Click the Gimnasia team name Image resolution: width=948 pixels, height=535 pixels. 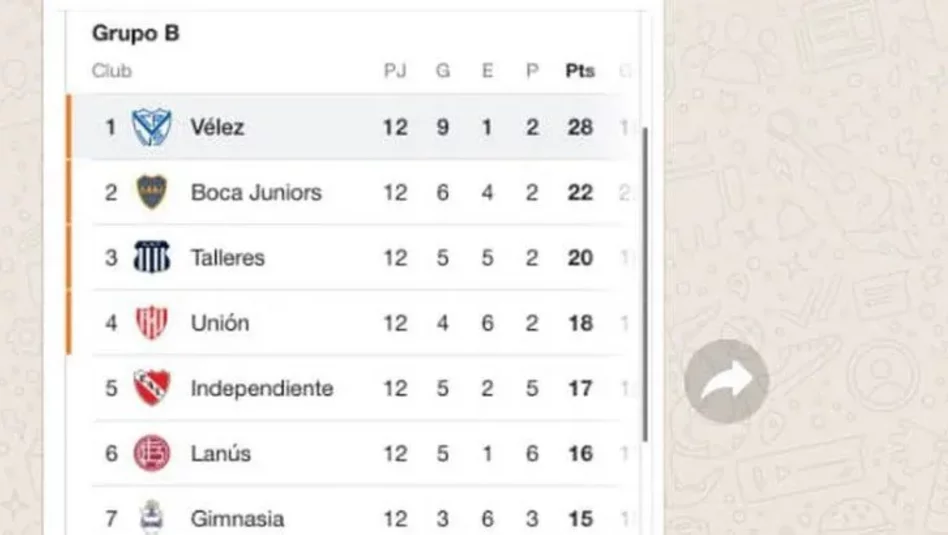point(238,519)
